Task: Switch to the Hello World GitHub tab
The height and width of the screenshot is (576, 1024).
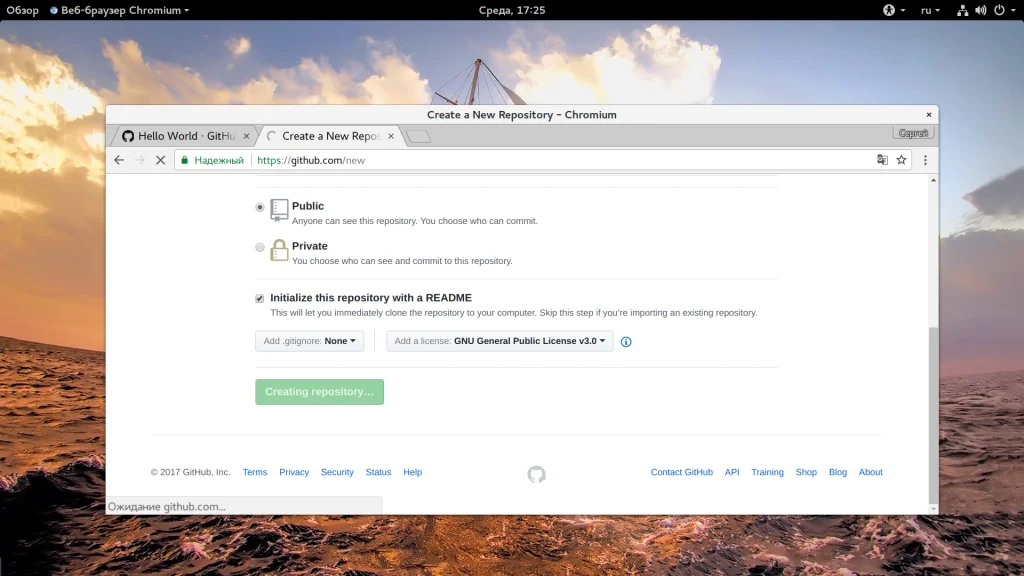Action: (x=185, y=136)
